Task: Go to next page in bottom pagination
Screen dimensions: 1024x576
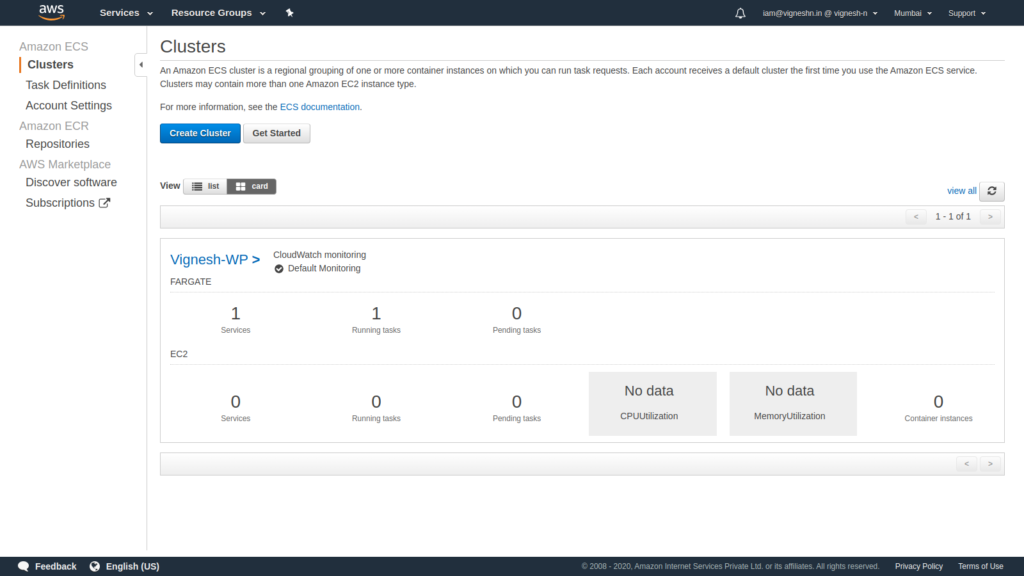Action: tap(990, 464)
